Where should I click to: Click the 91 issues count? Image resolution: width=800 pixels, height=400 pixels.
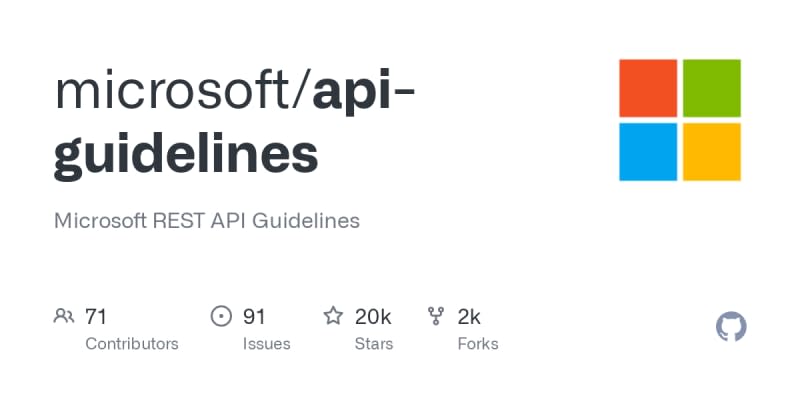click(254, 317)
